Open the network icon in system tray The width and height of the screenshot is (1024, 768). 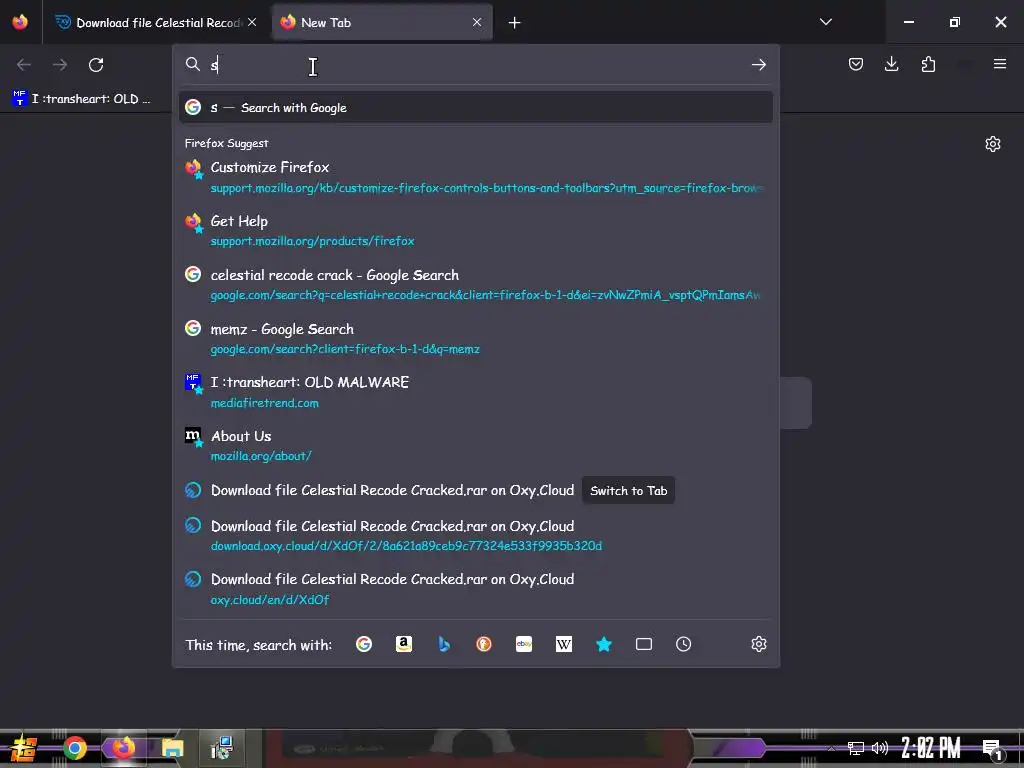coord(855,748)
